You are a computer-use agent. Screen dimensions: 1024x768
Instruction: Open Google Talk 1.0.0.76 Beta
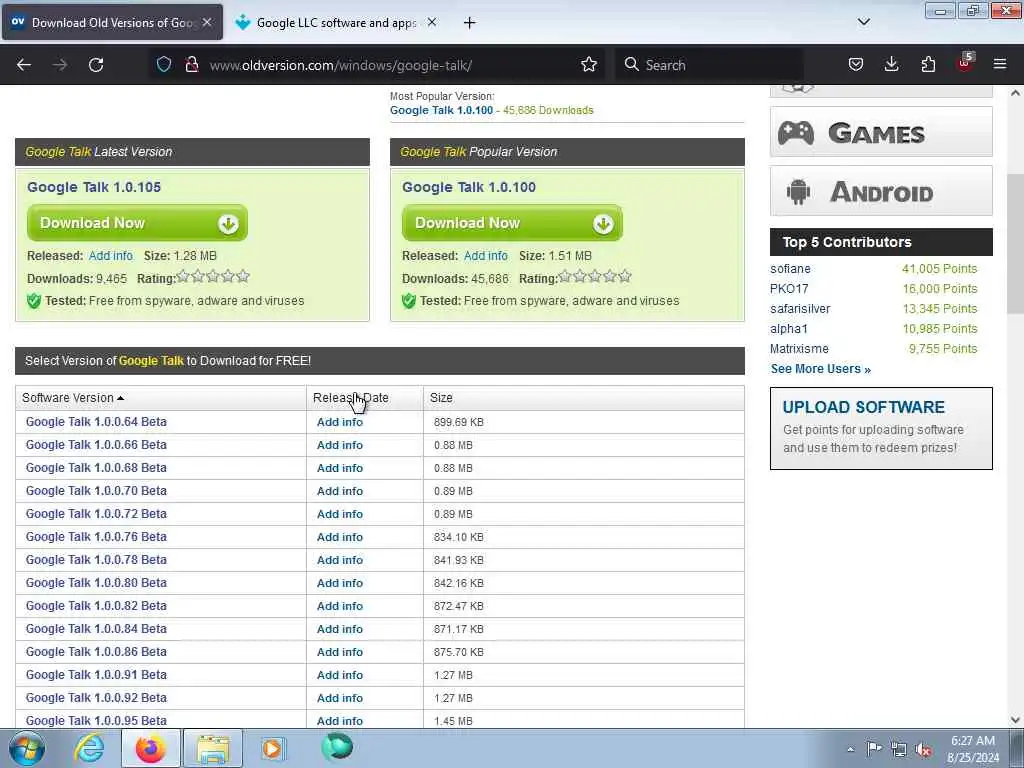point(96,537)
